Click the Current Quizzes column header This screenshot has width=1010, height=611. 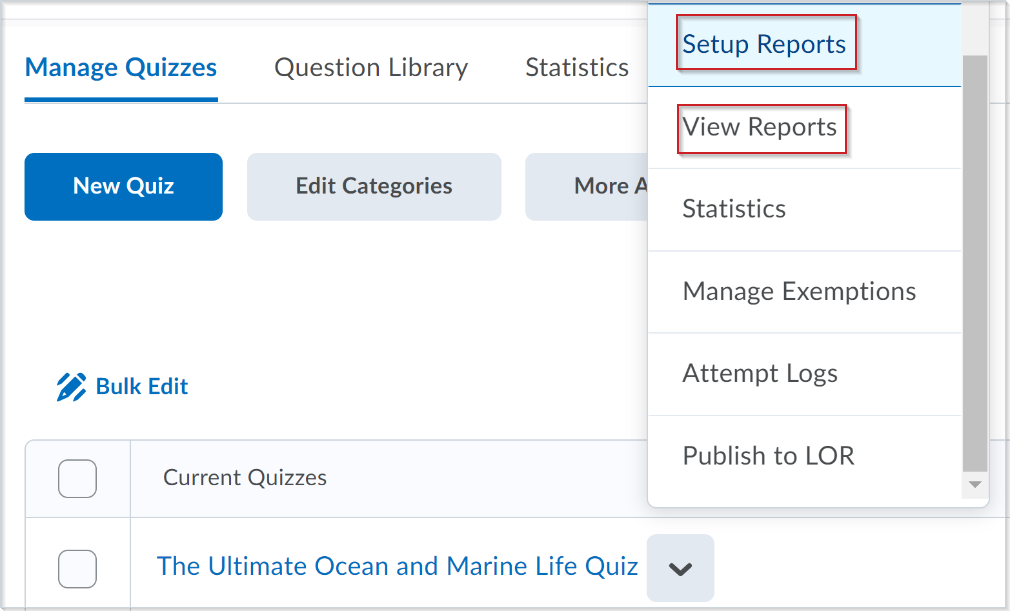[x=245, y=478]
